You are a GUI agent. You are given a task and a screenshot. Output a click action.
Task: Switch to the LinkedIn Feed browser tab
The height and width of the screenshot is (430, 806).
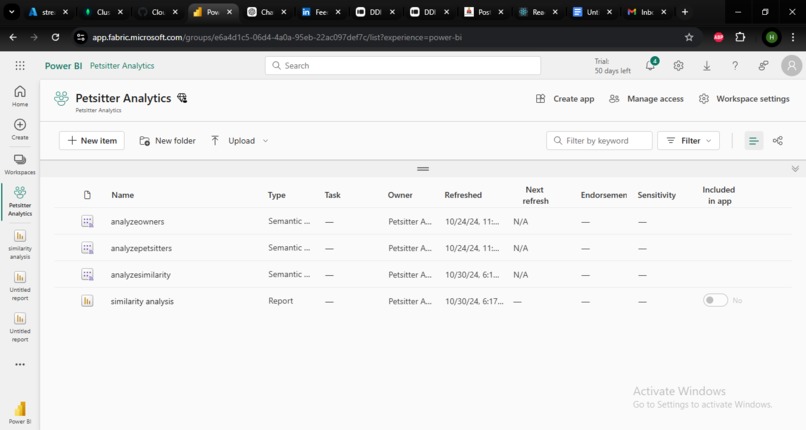click(x=320, y=12)
